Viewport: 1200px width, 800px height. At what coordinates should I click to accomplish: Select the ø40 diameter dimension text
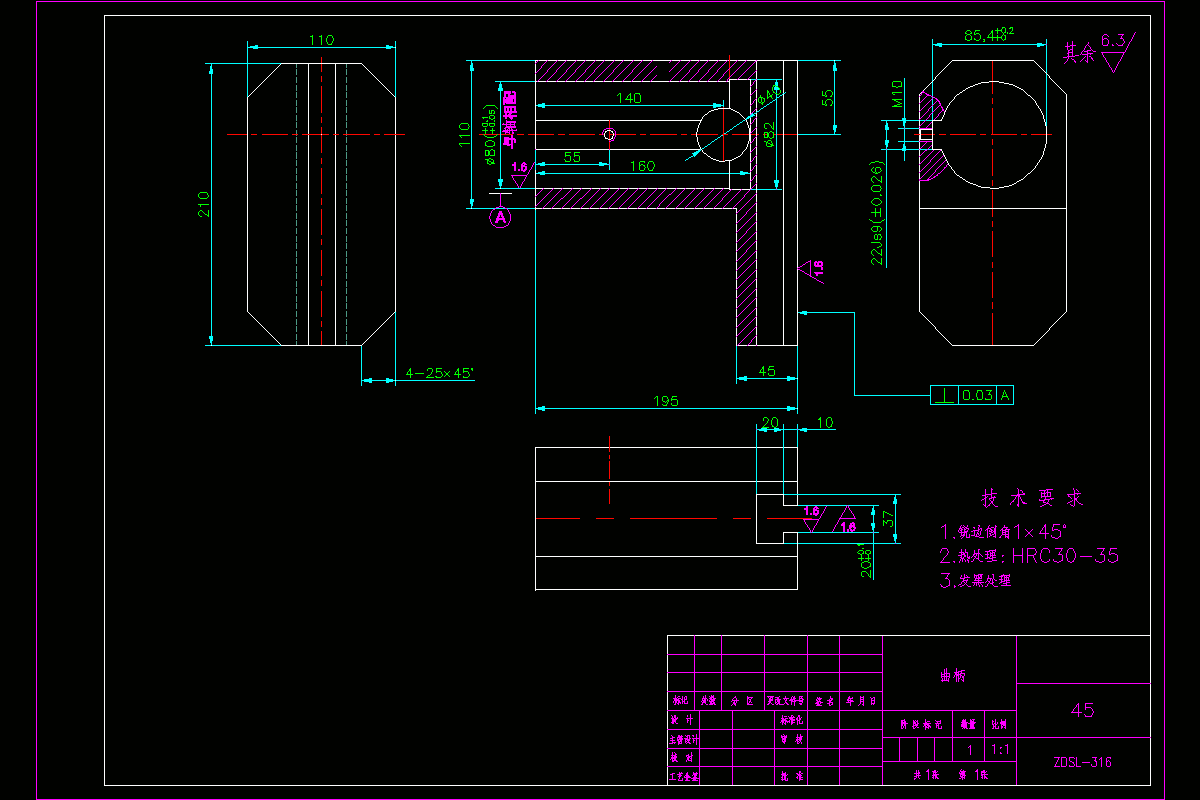point(768,96)
